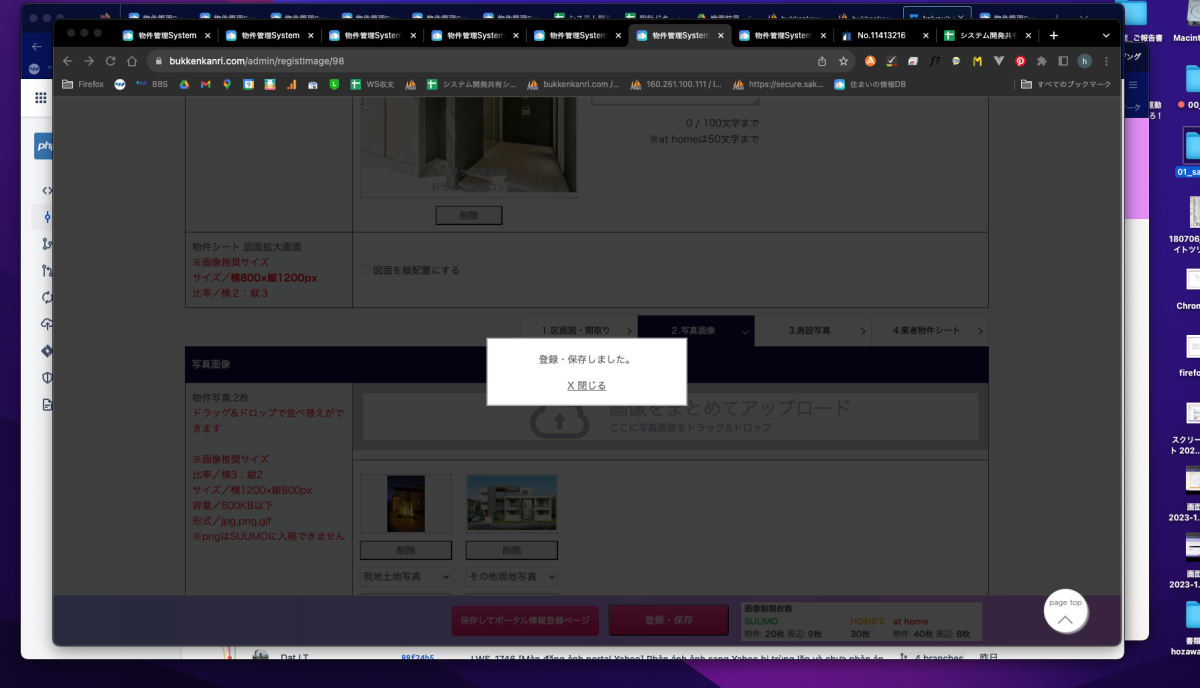Open the Firefox bookmarks folder

point(83,84)
